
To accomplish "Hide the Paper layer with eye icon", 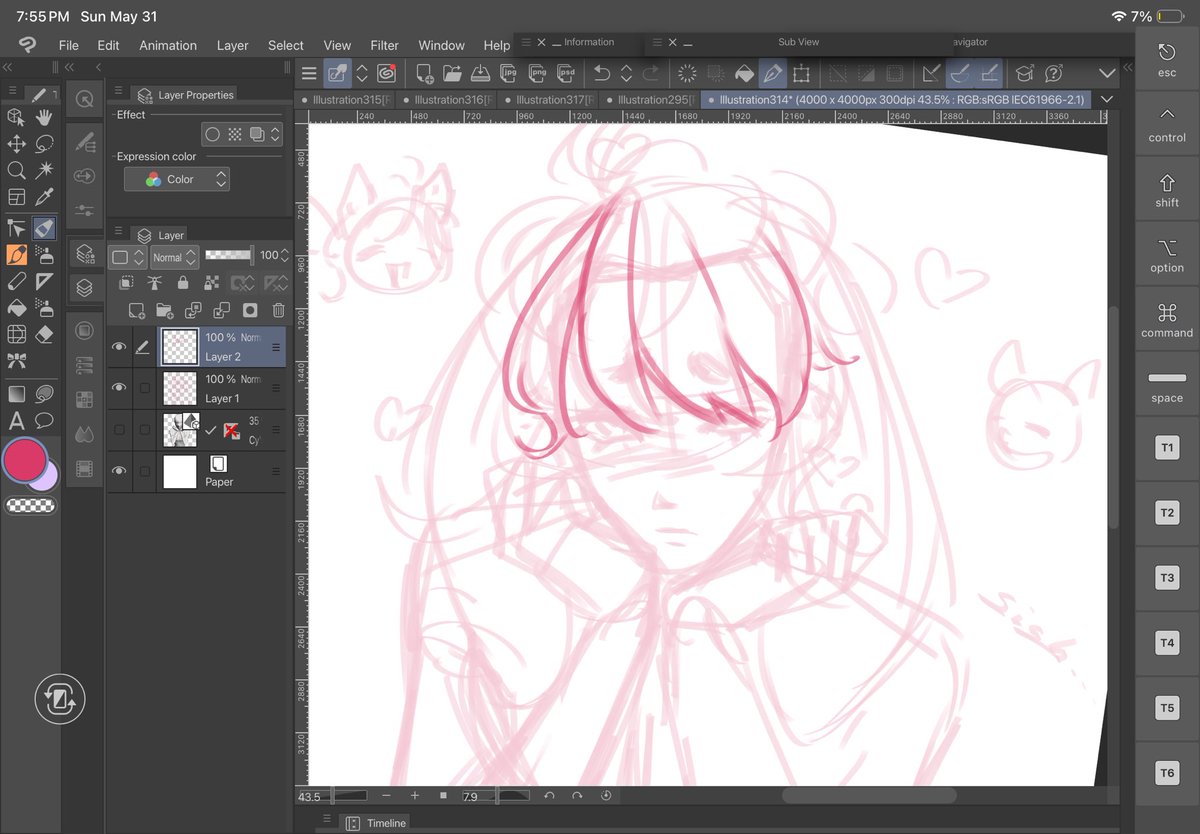I will (x=119, y=471).
